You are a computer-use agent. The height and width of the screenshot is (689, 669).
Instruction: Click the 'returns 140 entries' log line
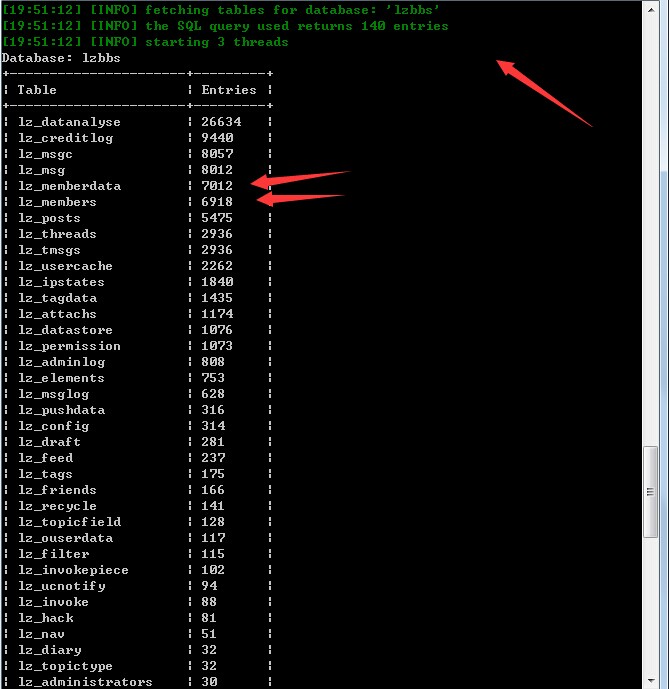pyautogui.click(x=225, y=26)
